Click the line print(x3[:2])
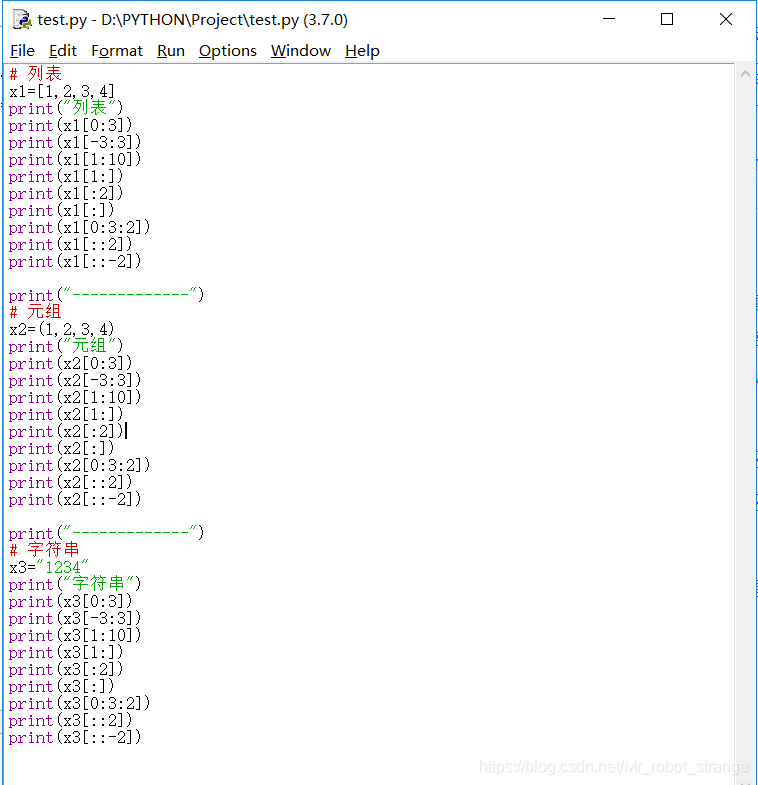 point(66,669)
